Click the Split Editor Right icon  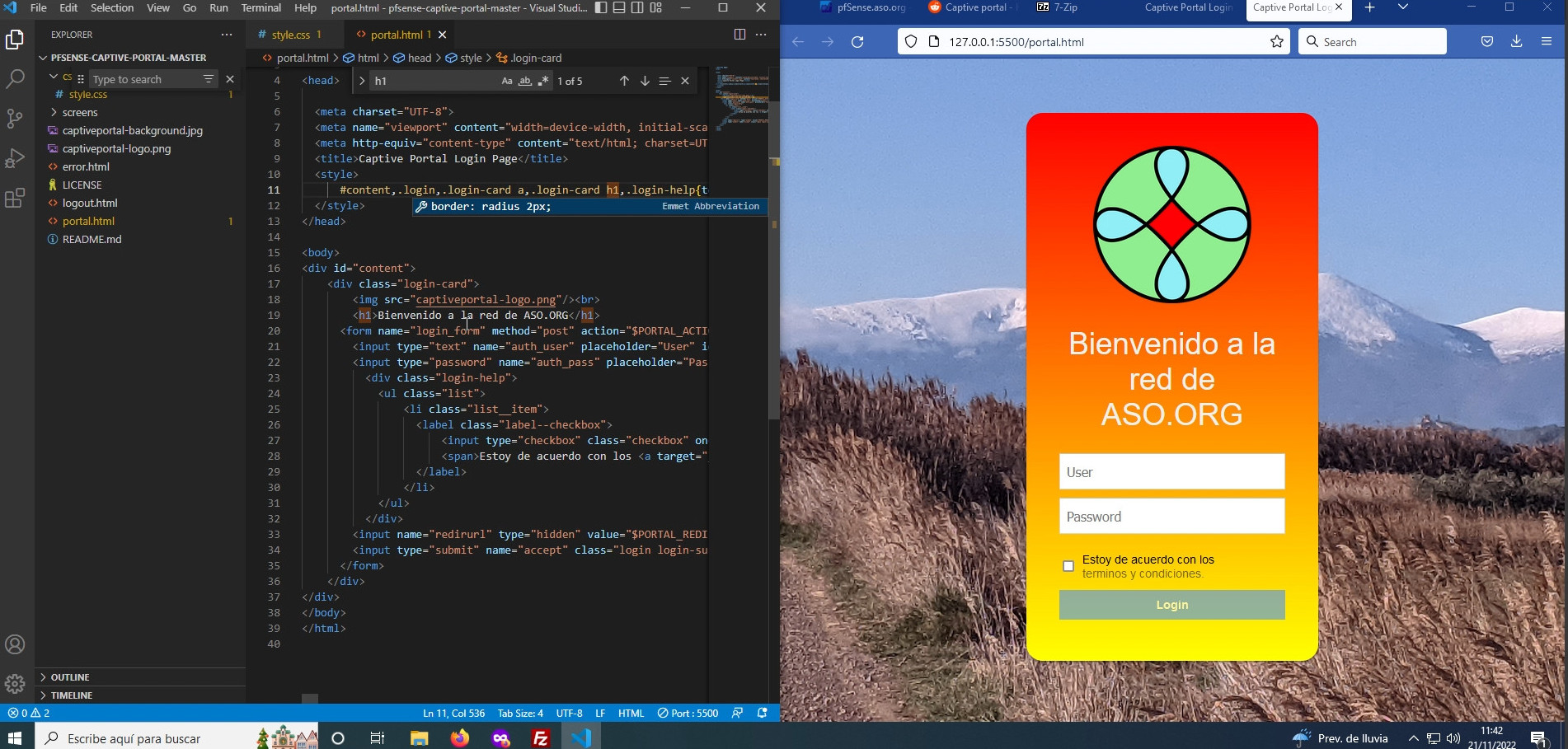click(739, 35)
